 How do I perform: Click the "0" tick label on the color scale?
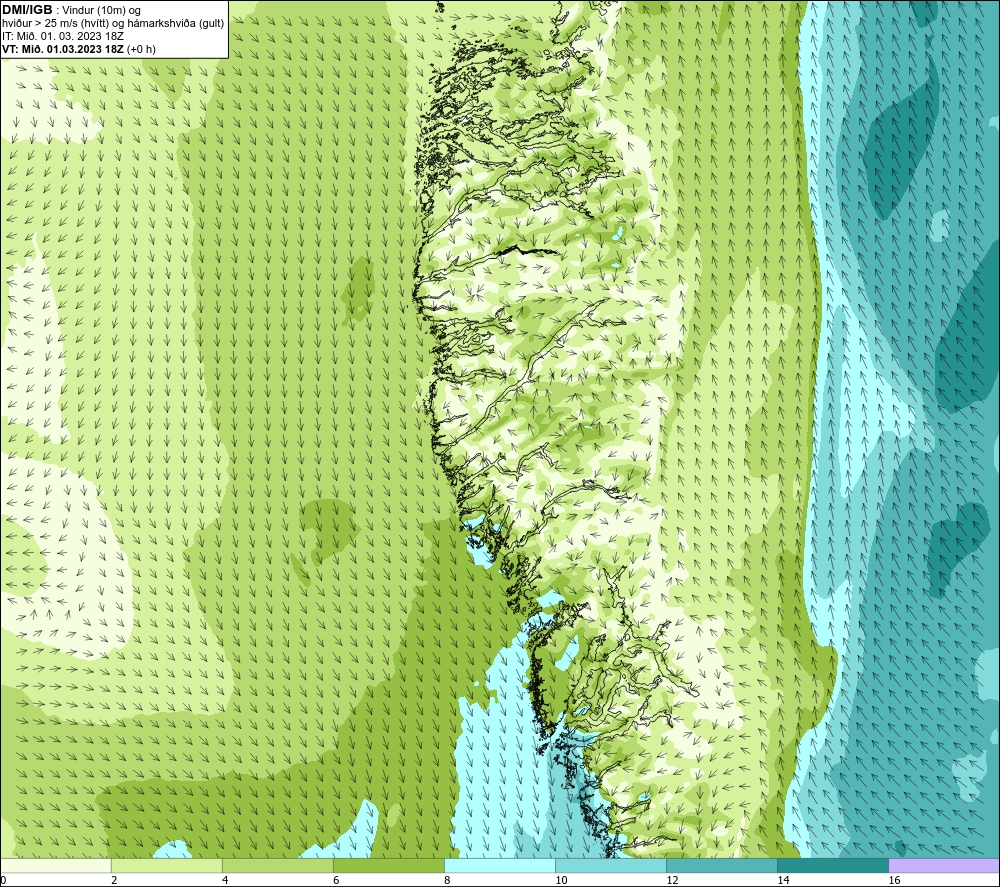(3, 881)
